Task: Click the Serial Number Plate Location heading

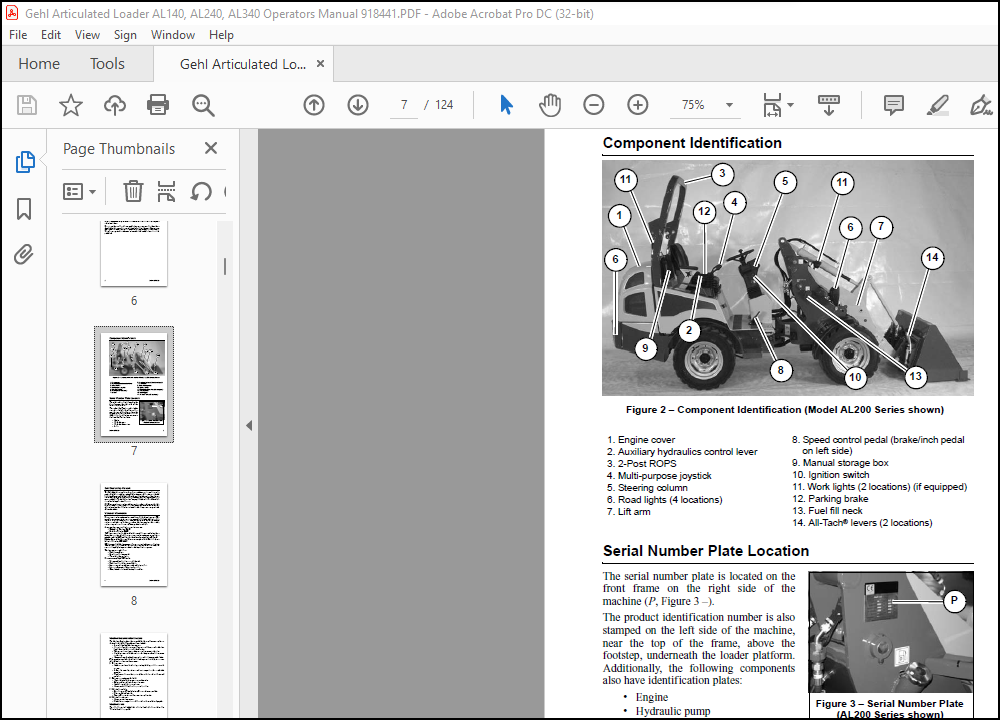Action: [x=706, y=551]
